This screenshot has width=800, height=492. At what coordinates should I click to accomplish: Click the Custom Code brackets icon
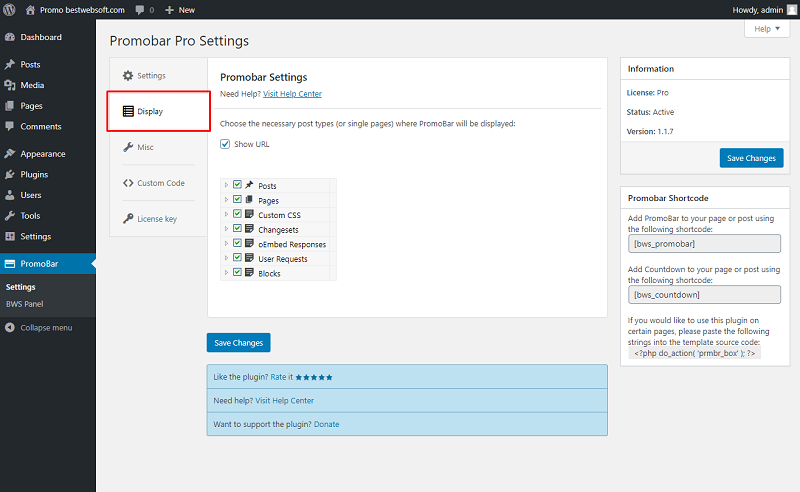pyautogui.click(x=128, y=183)
